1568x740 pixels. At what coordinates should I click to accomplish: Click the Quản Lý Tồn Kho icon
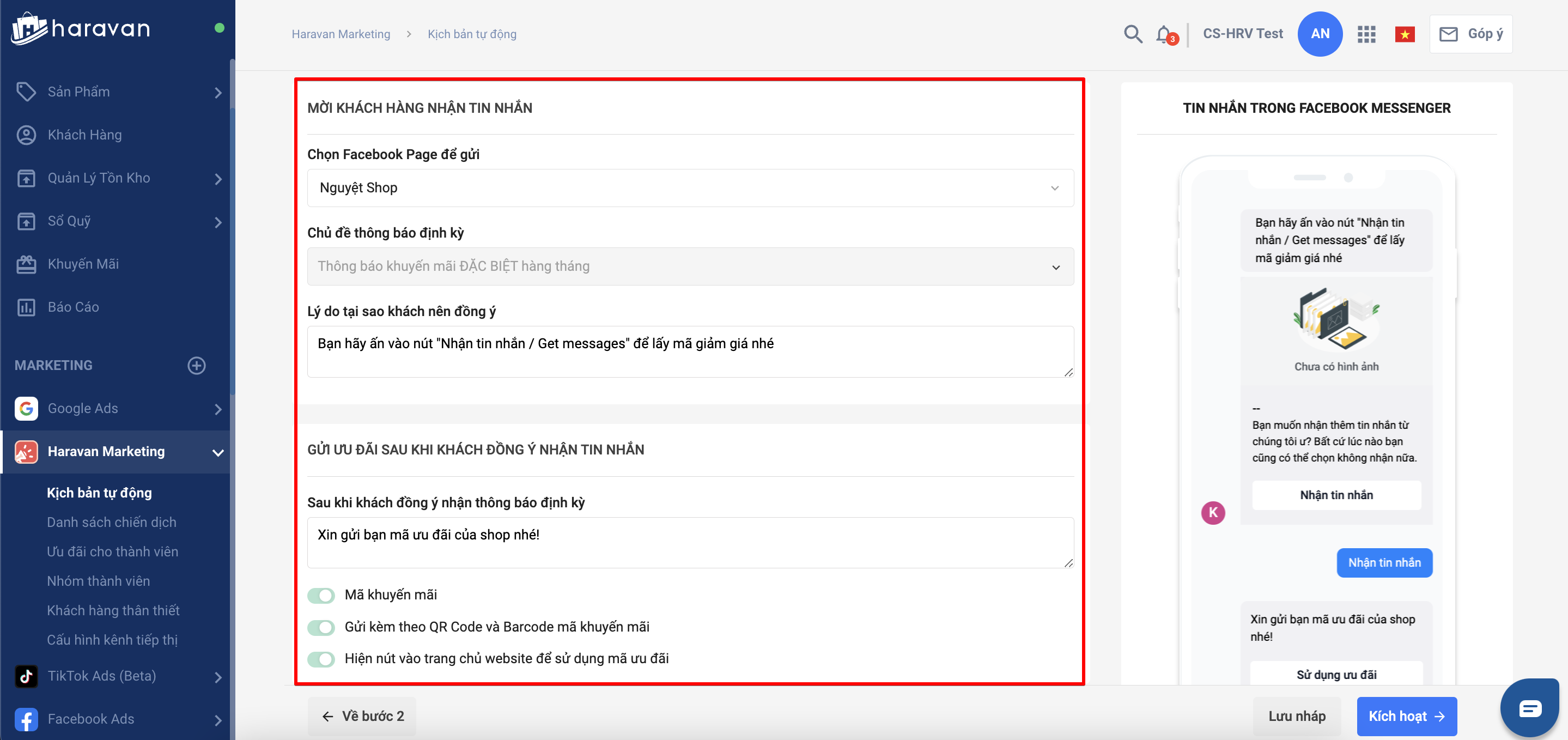[26, 178]
